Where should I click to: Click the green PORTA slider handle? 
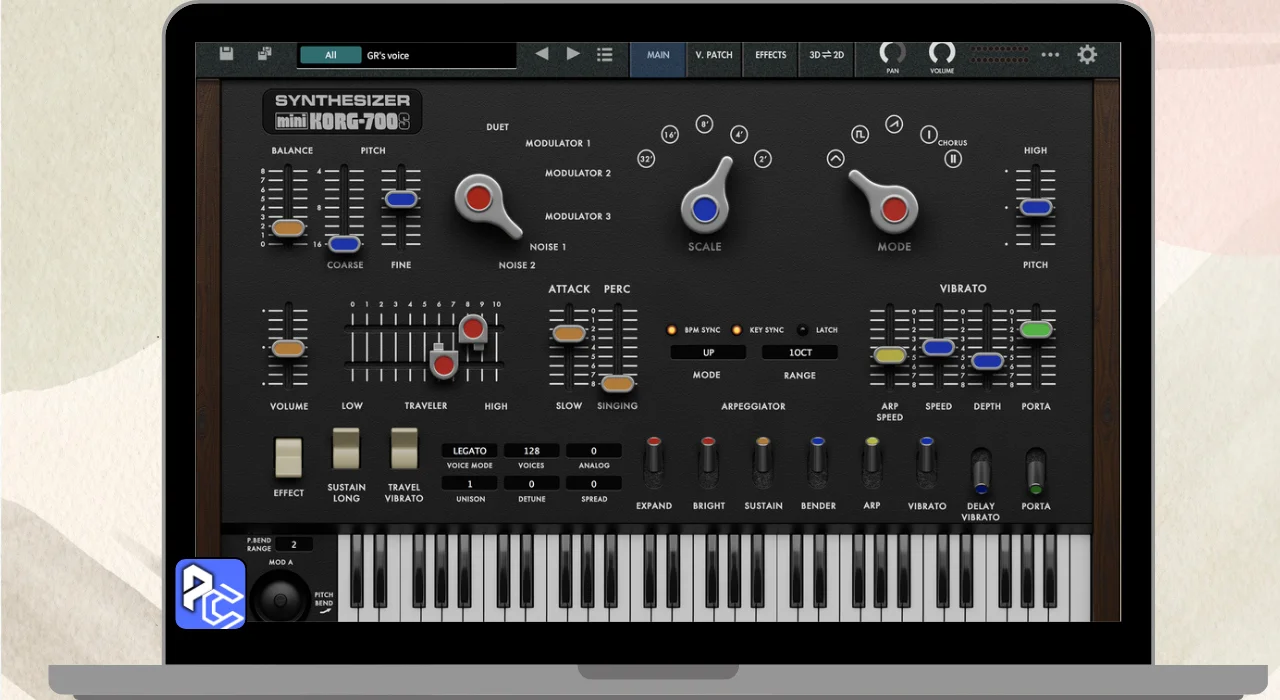[x=1036, y=329]
